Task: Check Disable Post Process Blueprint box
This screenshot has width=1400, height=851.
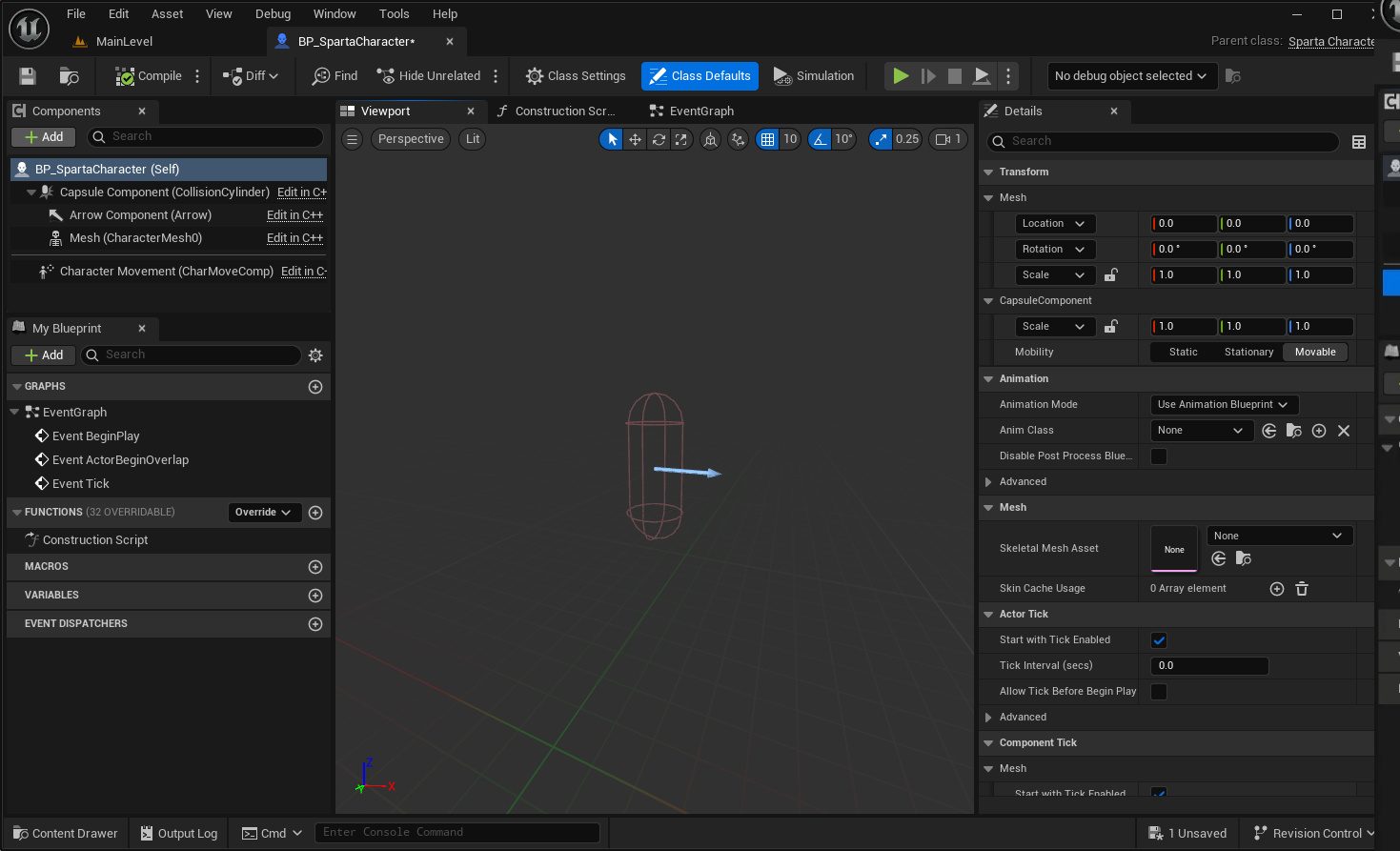Action: point(1159,456)
